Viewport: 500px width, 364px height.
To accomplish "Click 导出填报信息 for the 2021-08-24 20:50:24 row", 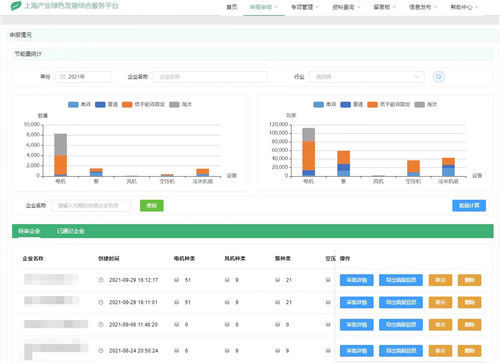I will point(401,351).
